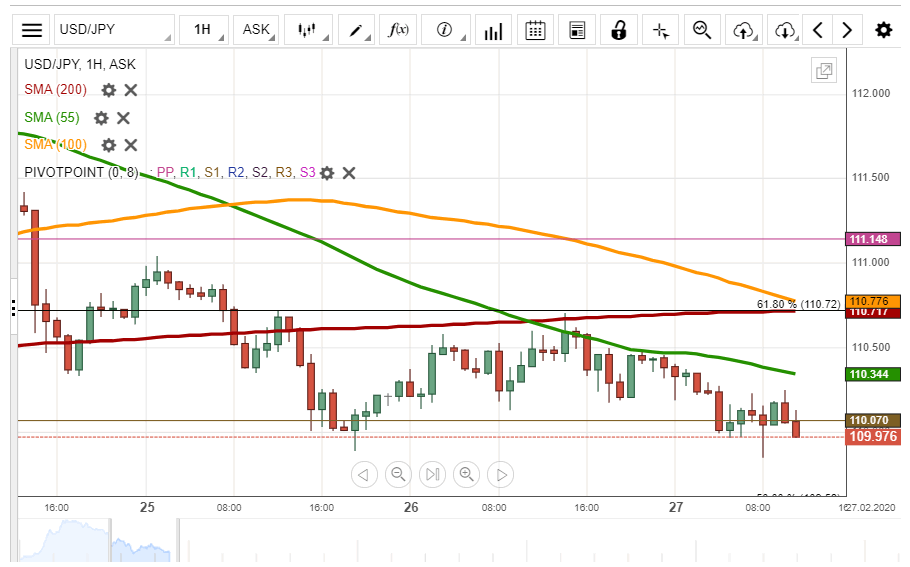Click the SMA (55) legend label
This screenshot has height=567, width=910.
52,117
